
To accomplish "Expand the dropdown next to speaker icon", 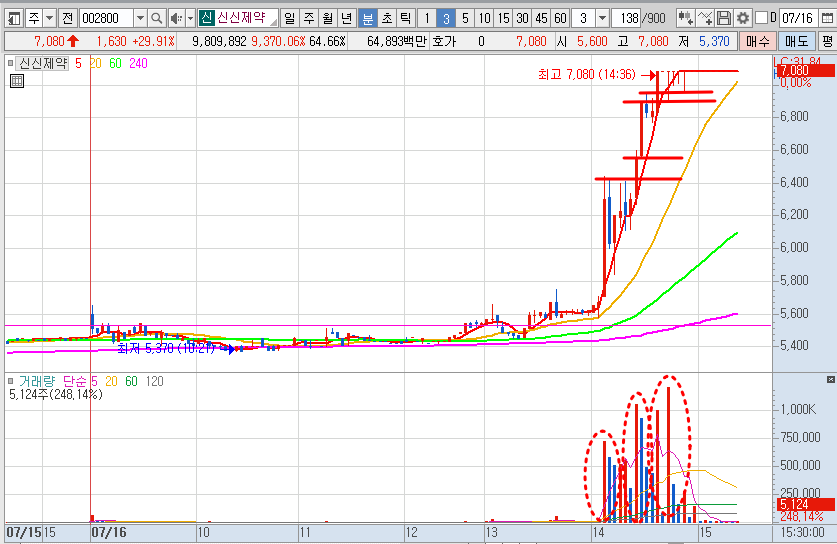I will click(x=190, y=19).
